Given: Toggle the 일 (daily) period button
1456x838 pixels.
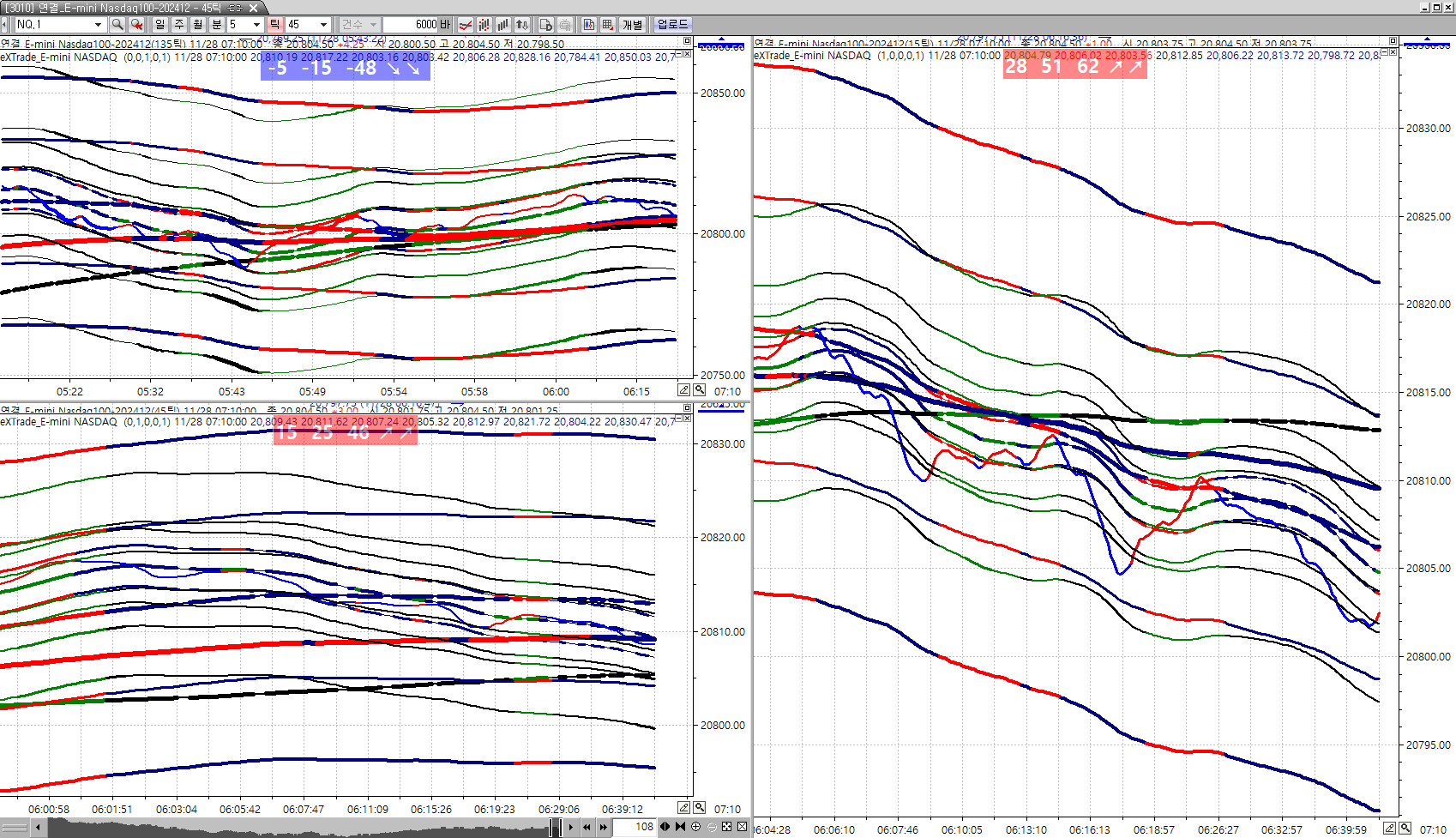Looking at the screenshot, I should pyautogui.click(x=160, y=25).
